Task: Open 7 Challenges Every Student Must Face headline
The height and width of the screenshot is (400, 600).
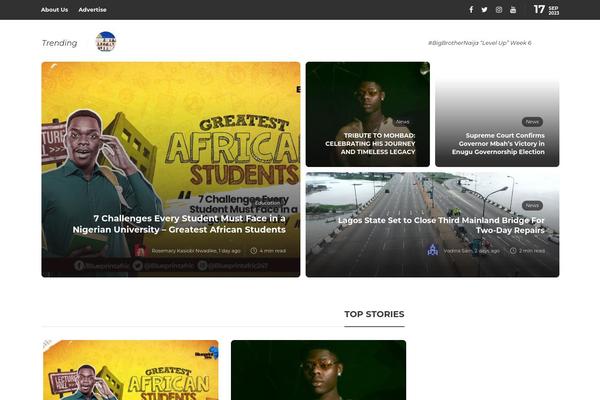Action: (x=179, y=224)
